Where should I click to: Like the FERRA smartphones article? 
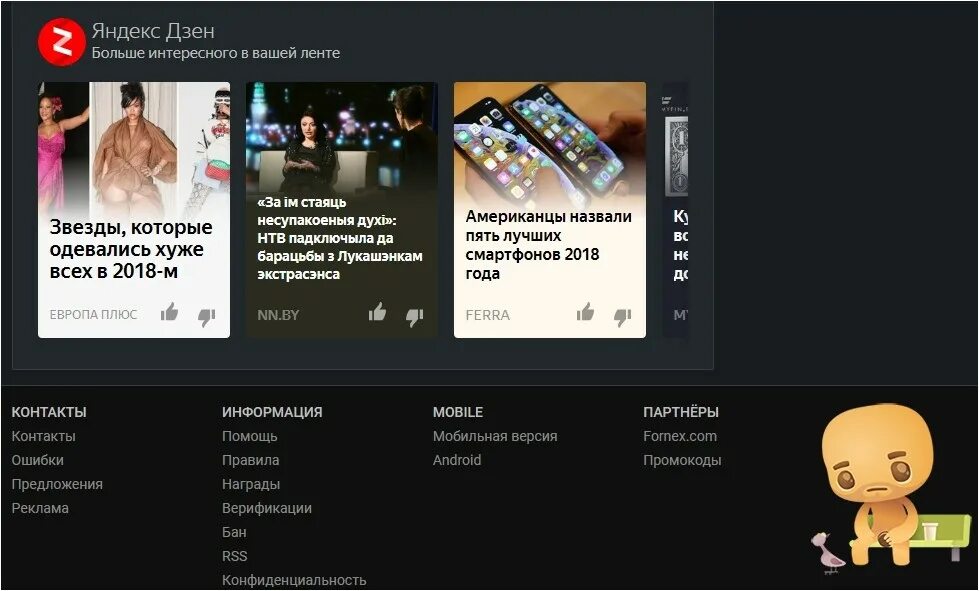click(x=585, y=312)
